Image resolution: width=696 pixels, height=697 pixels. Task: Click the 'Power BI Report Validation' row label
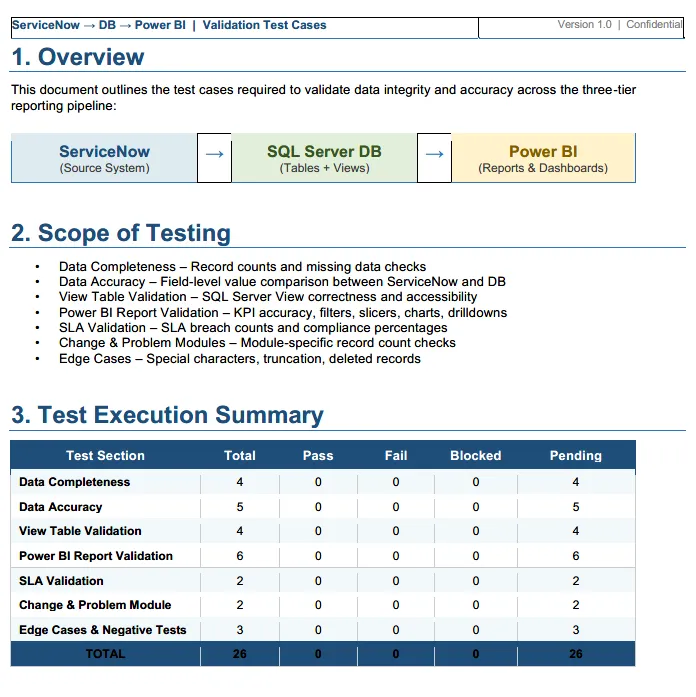coord(96,556)
